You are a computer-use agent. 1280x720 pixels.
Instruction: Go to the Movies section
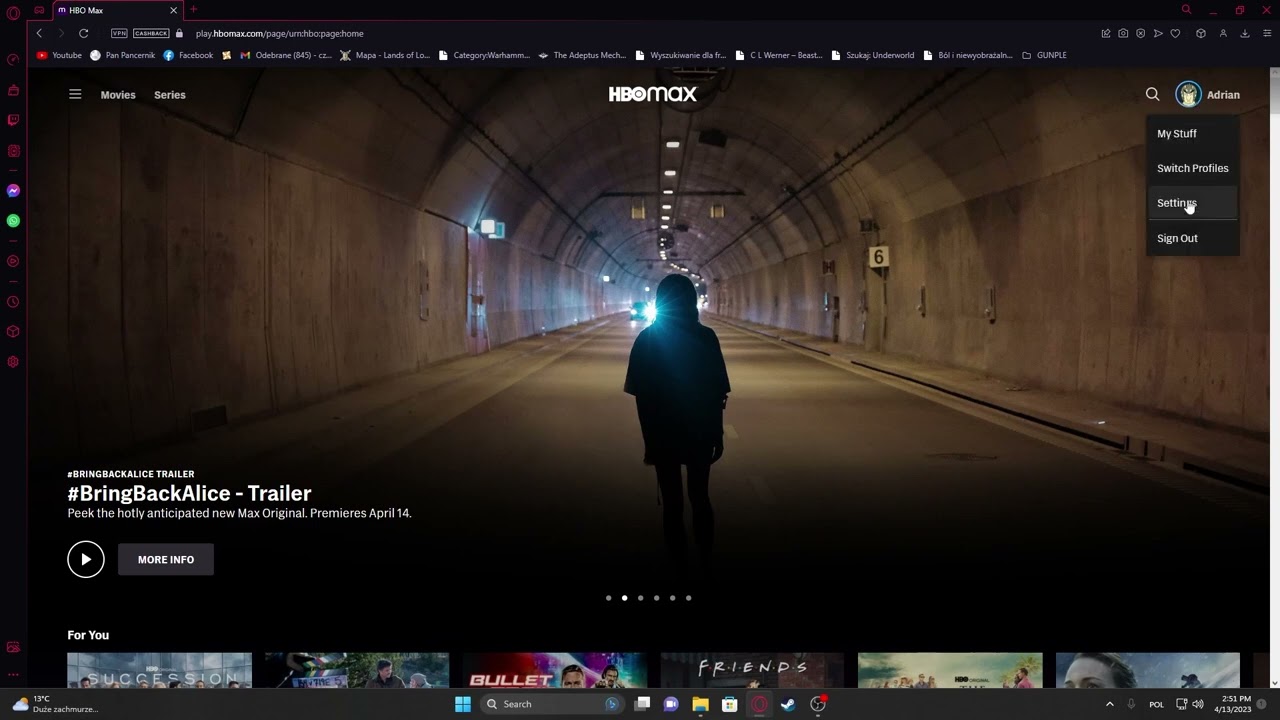(x=118, y=95)
